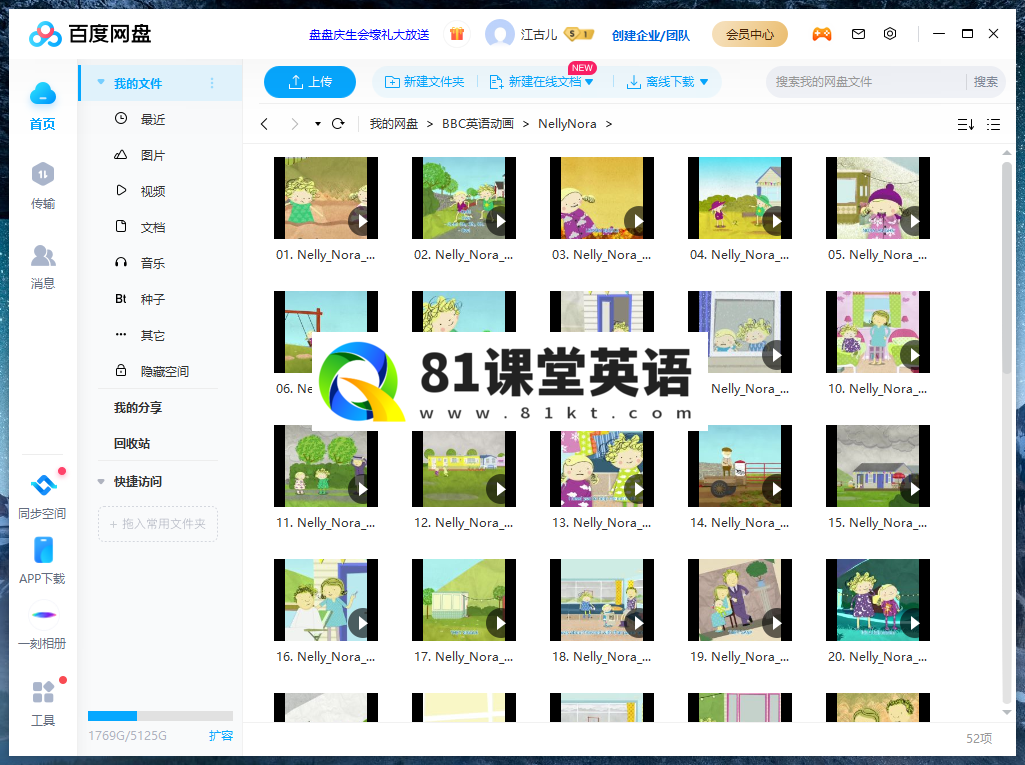Open the 一刻相册 album
This screenshot has width=1025, height=765.
[42, 626]
